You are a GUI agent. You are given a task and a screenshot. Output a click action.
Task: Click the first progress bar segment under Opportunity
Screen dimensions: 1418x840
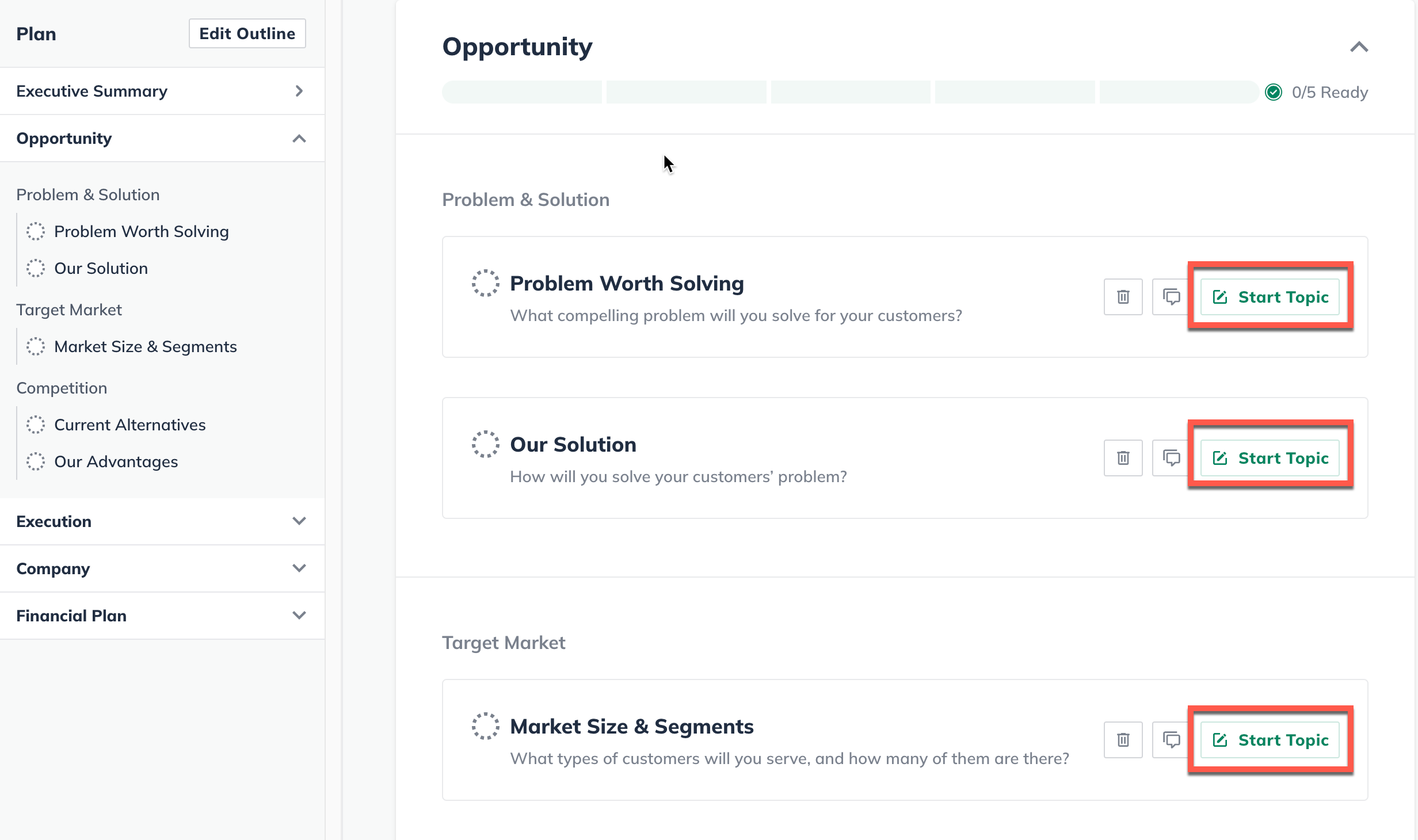pos(521,91)
